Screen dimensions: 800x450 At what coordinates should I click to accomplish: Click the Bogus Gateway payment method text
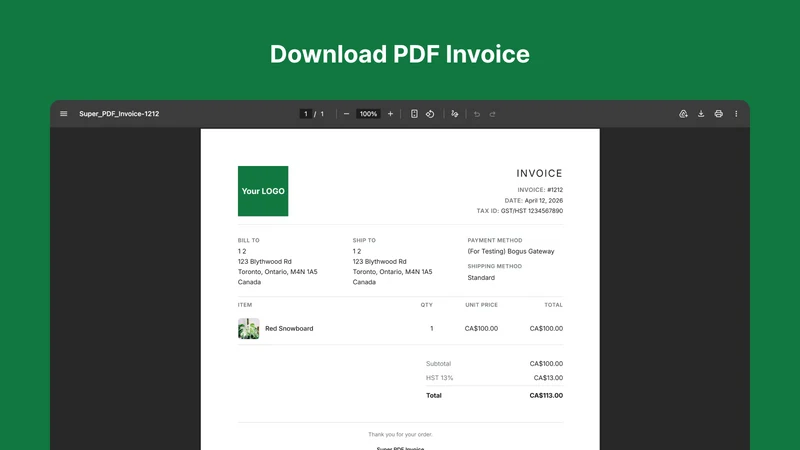tap(511, 252)
